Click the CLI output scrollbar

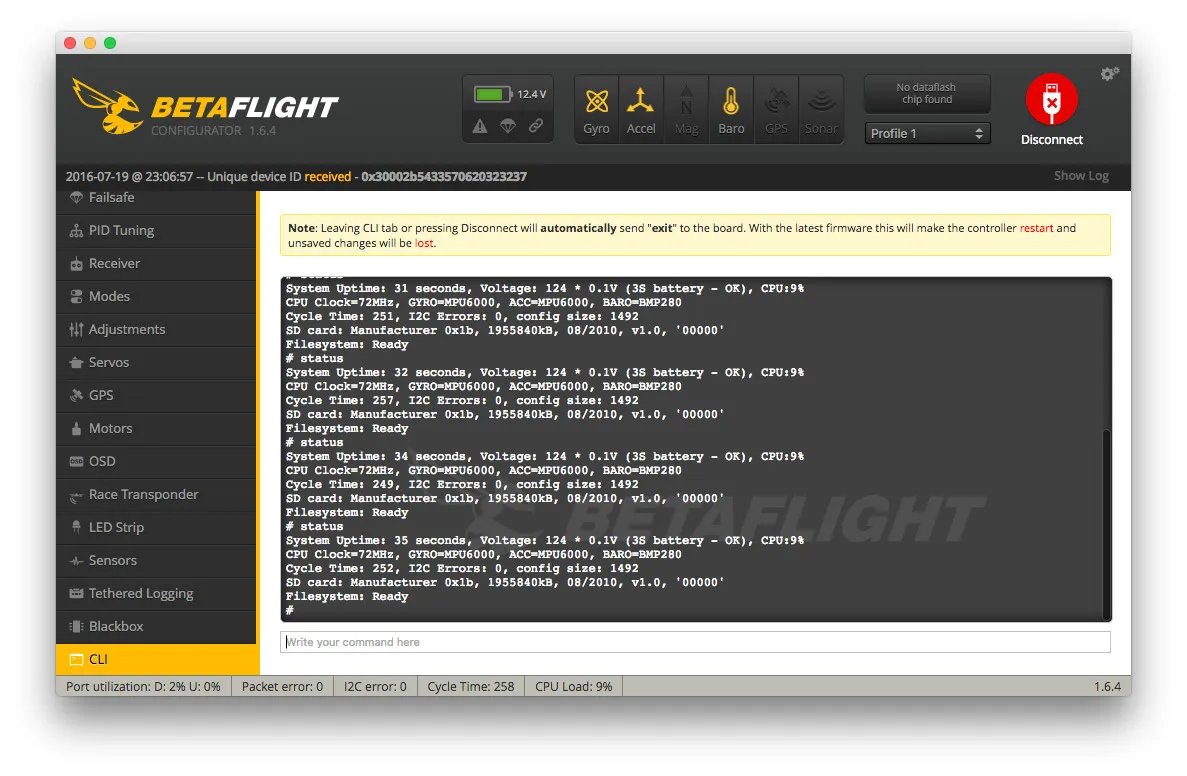point(1105,522)
